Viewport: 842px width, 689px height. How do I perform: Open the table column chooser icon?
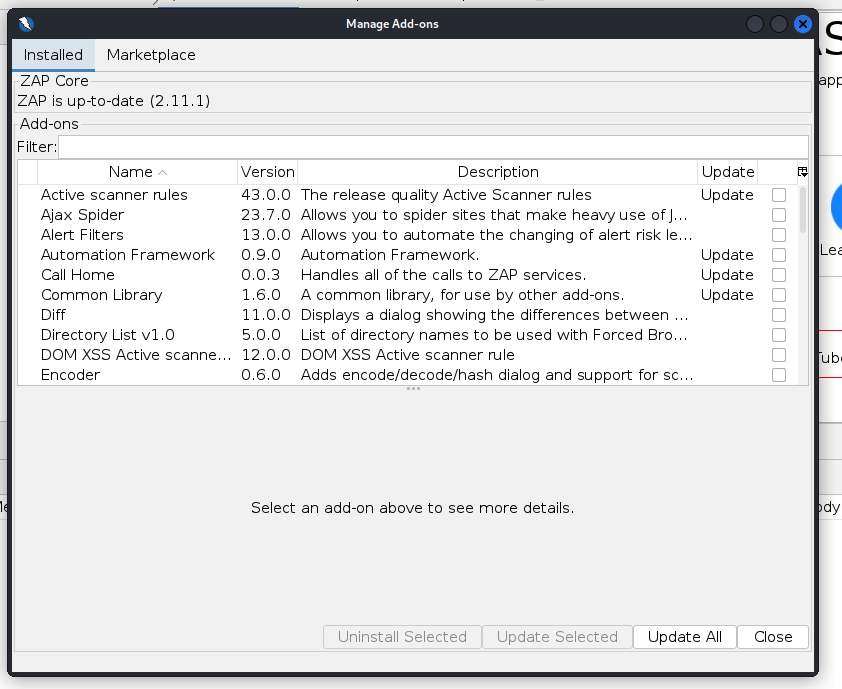(x=802, y=172)
